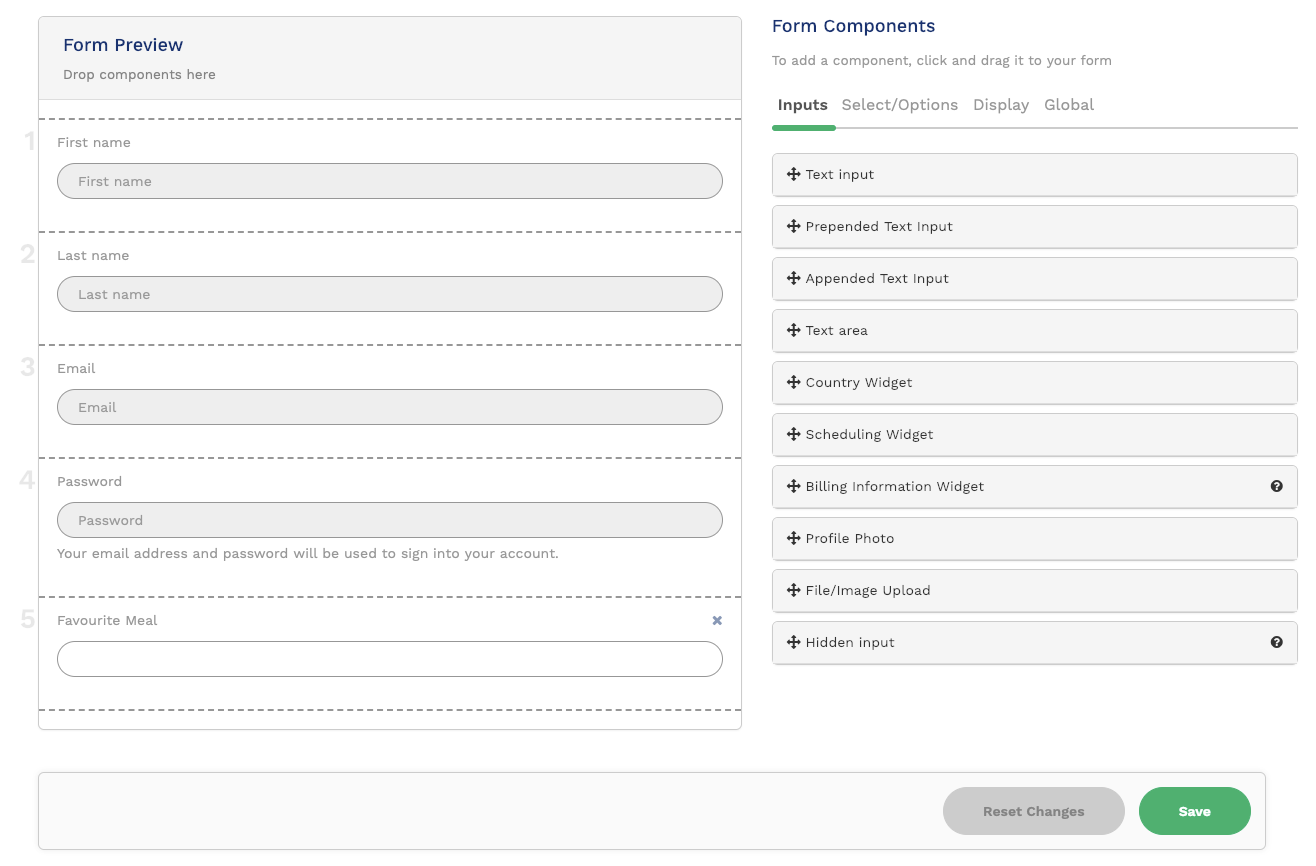Click the First name input field
This screenshot has height=866, width=1316.
389,181
